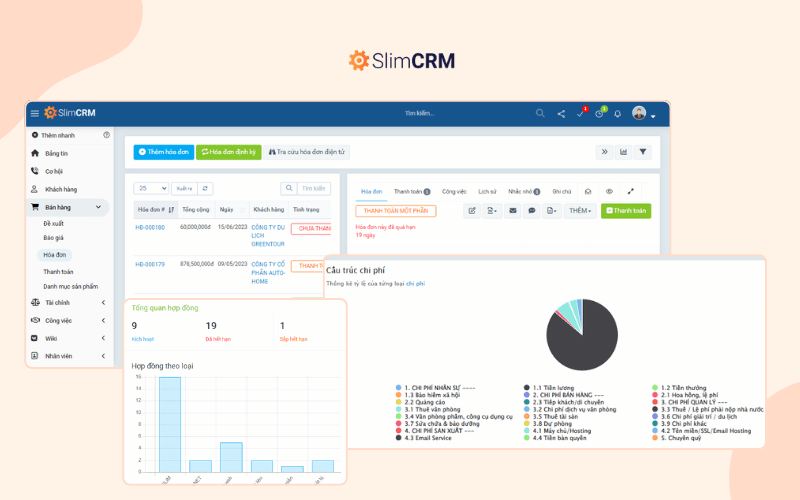This screenshot has height=500, width=800.
Task: Open the tasks checkmark icon with red badge
Action: [581, 113]
